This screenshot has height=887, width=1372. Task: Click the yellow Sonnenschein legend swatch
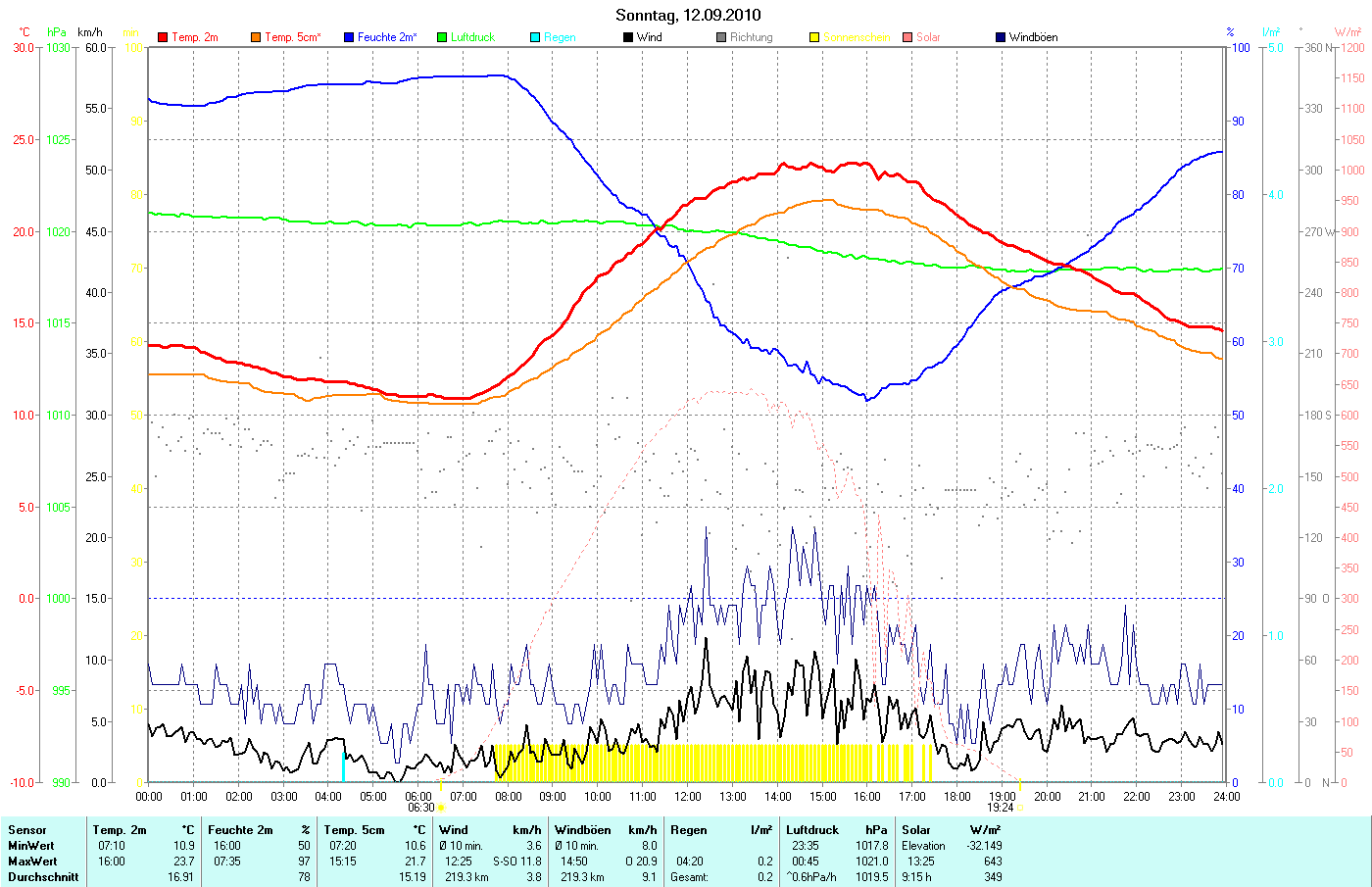tap(814, 37)
